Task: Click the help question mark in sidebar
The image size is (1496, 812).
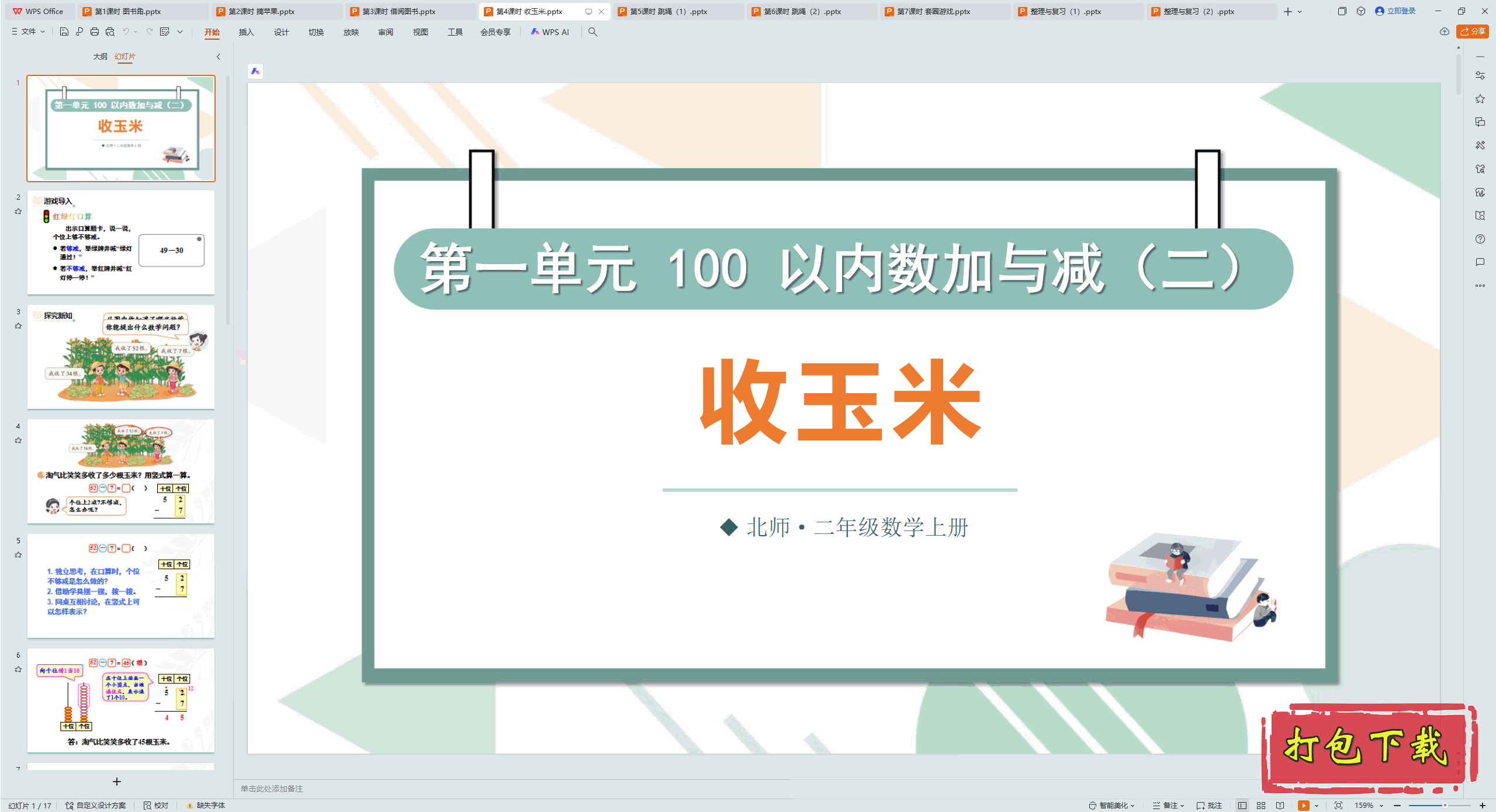Action: (x=1480, y=239)
